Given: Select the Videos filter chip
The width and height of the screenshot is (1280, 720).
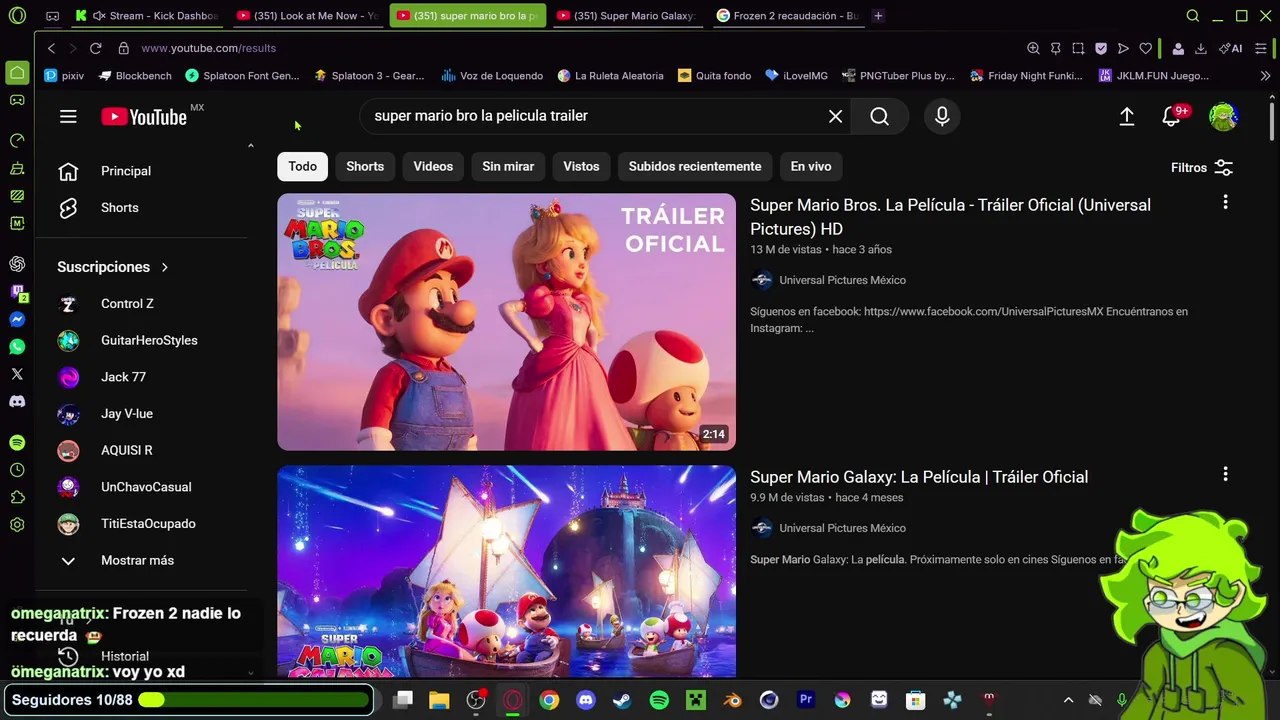Looking at the screenshot, I should (433, 166).
